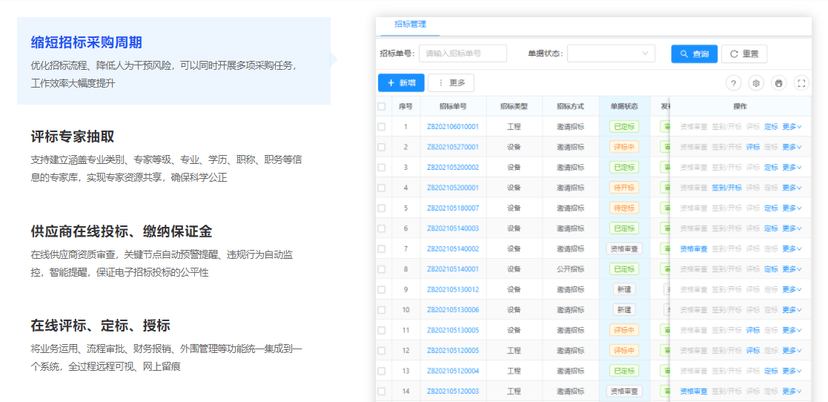Click the 招标单号 input field
The width and height of the screenshot is (828, 402).
[463, 53]
